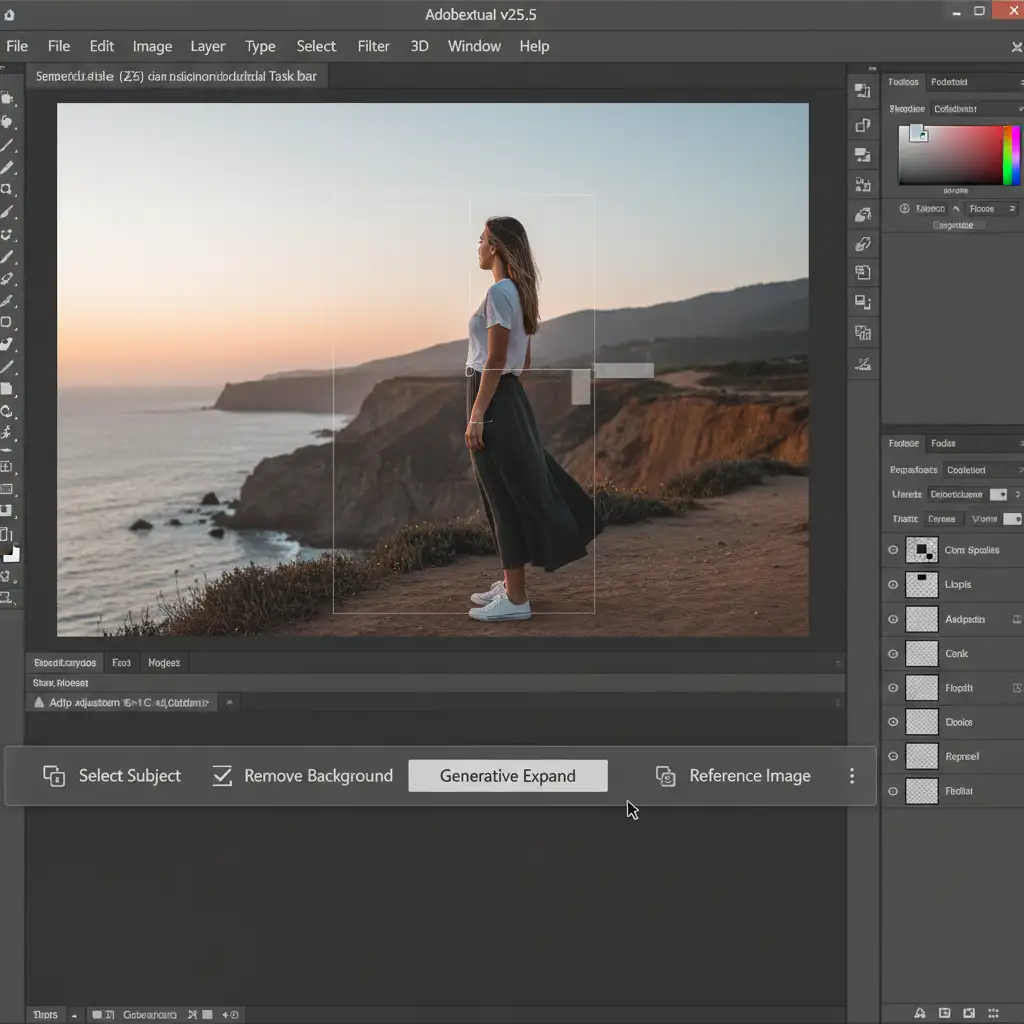1024x1024 pixels.
Task: Click the rainbow hue strip in color picker
Action: [x=1012, y=155]
